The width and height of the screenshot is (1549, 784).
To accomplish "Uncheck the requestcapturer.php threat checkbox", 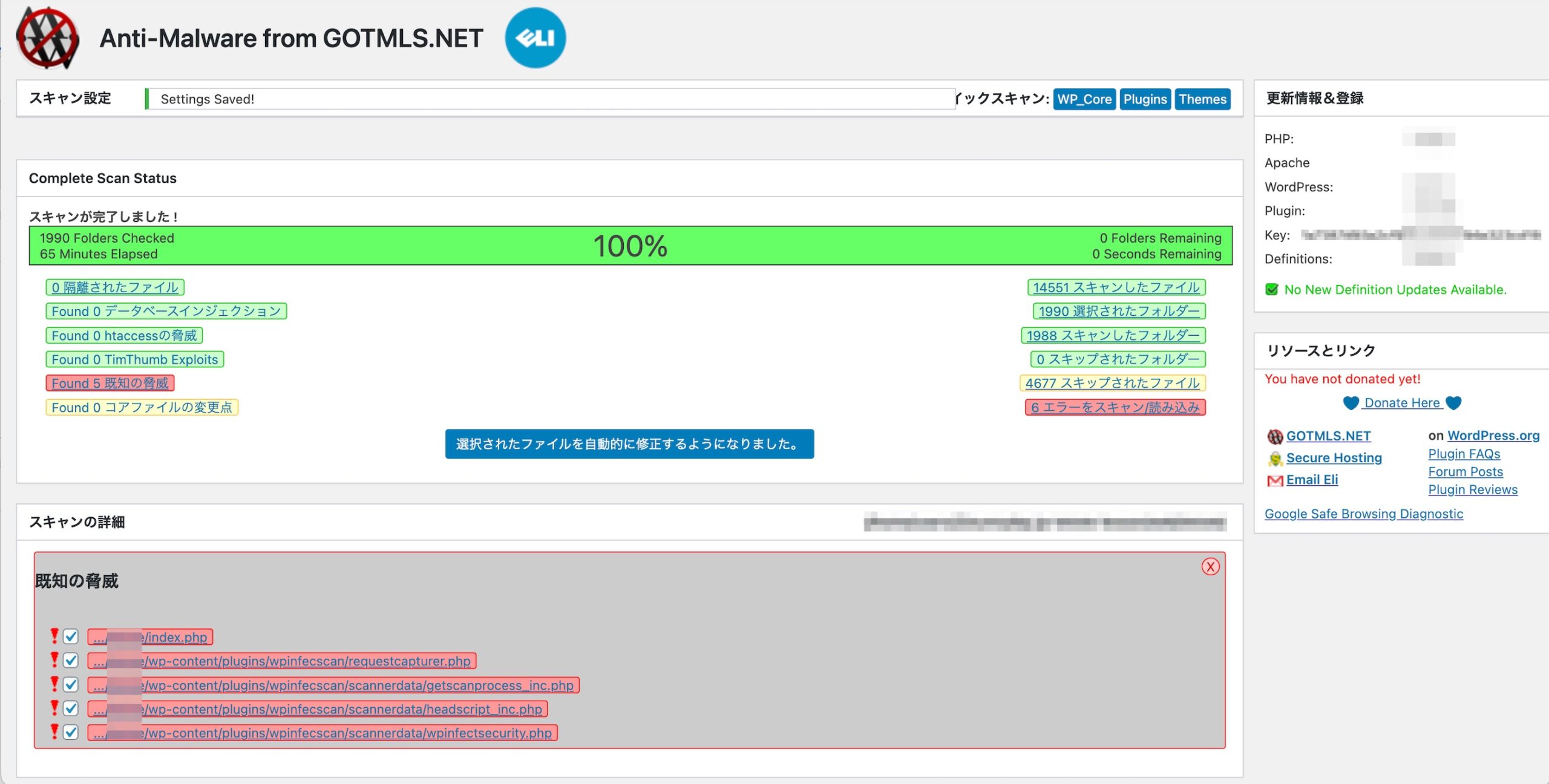I will coord(71,661).
